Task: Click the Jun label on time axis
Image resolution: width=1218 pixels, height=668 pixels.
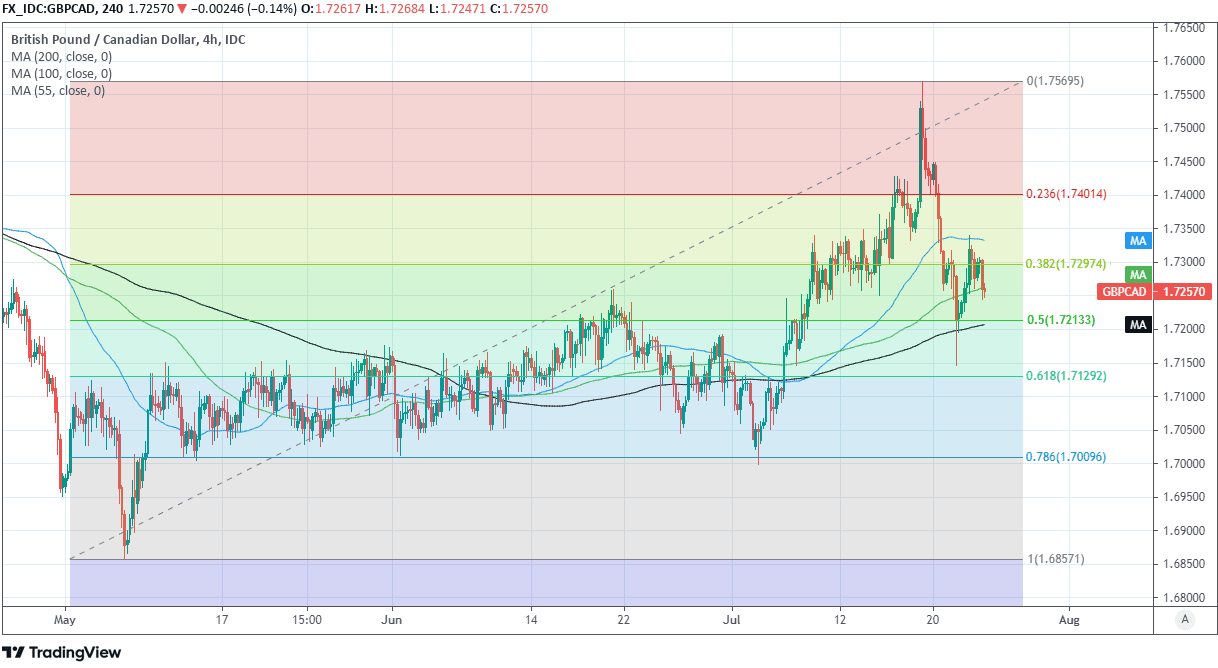Action: point(393,620)
